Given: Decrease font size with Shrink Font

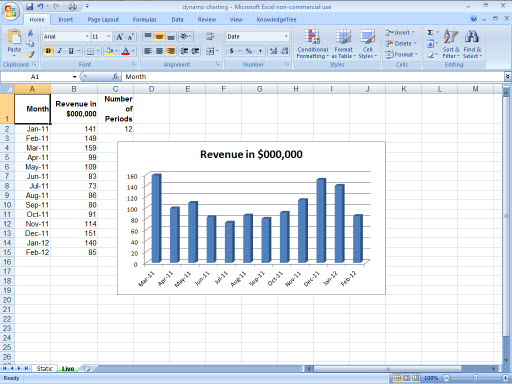Looking at the screenshot, I should pos(130,37).
